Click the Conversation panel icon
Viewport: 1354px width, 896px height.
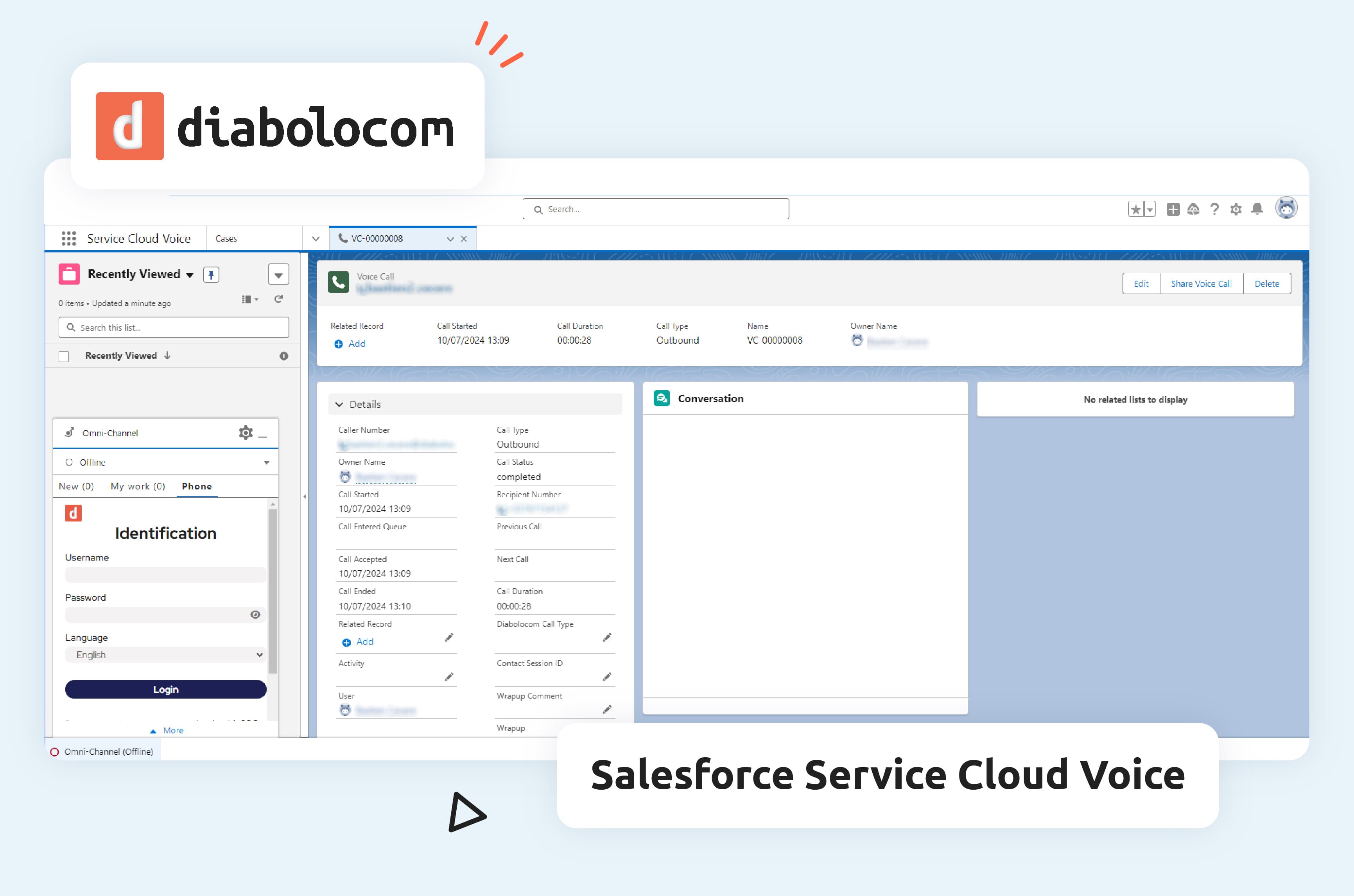click(x=662, y=399)
